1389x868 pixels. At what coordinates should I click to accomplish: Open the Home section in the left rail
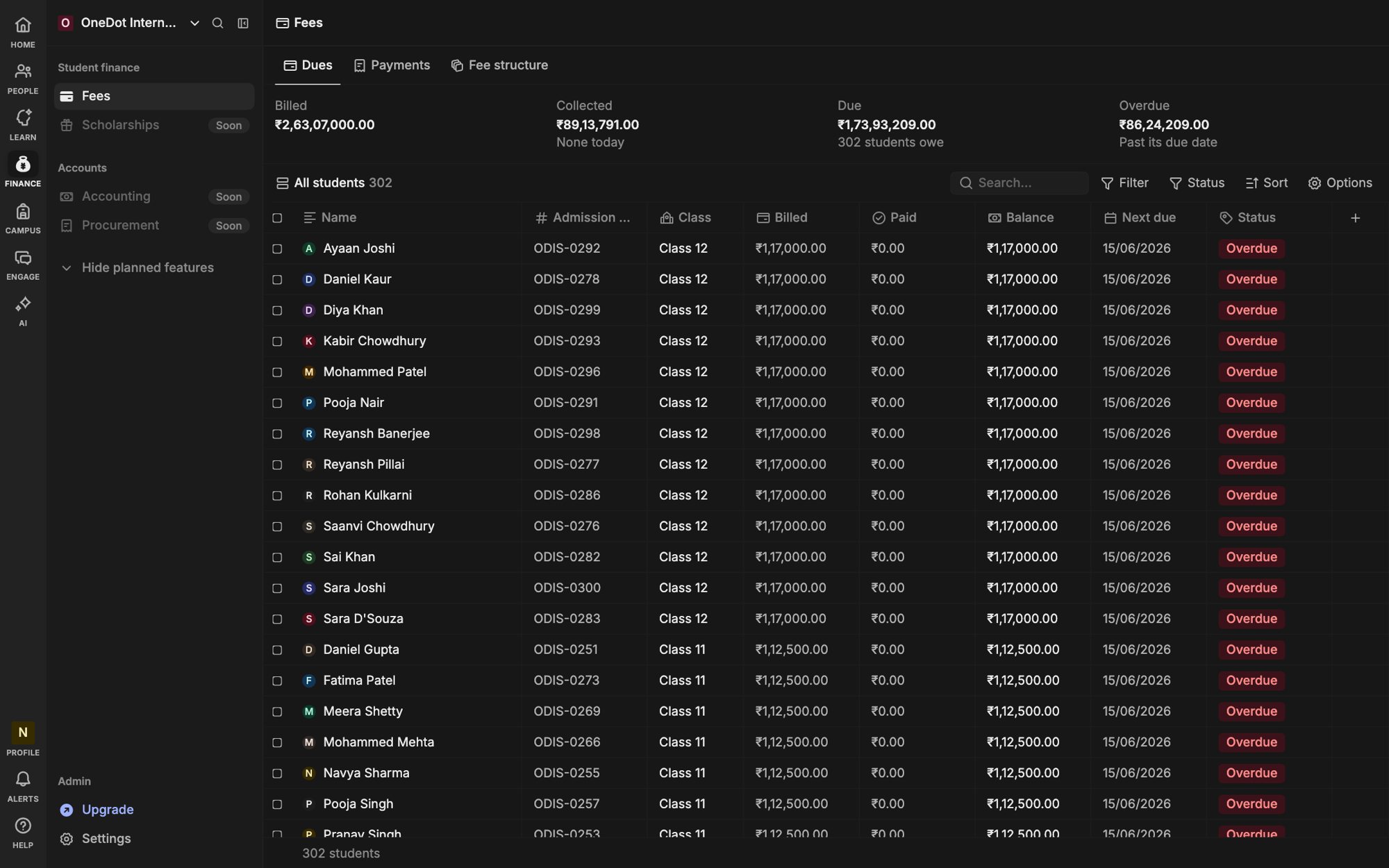click(23, 32)
